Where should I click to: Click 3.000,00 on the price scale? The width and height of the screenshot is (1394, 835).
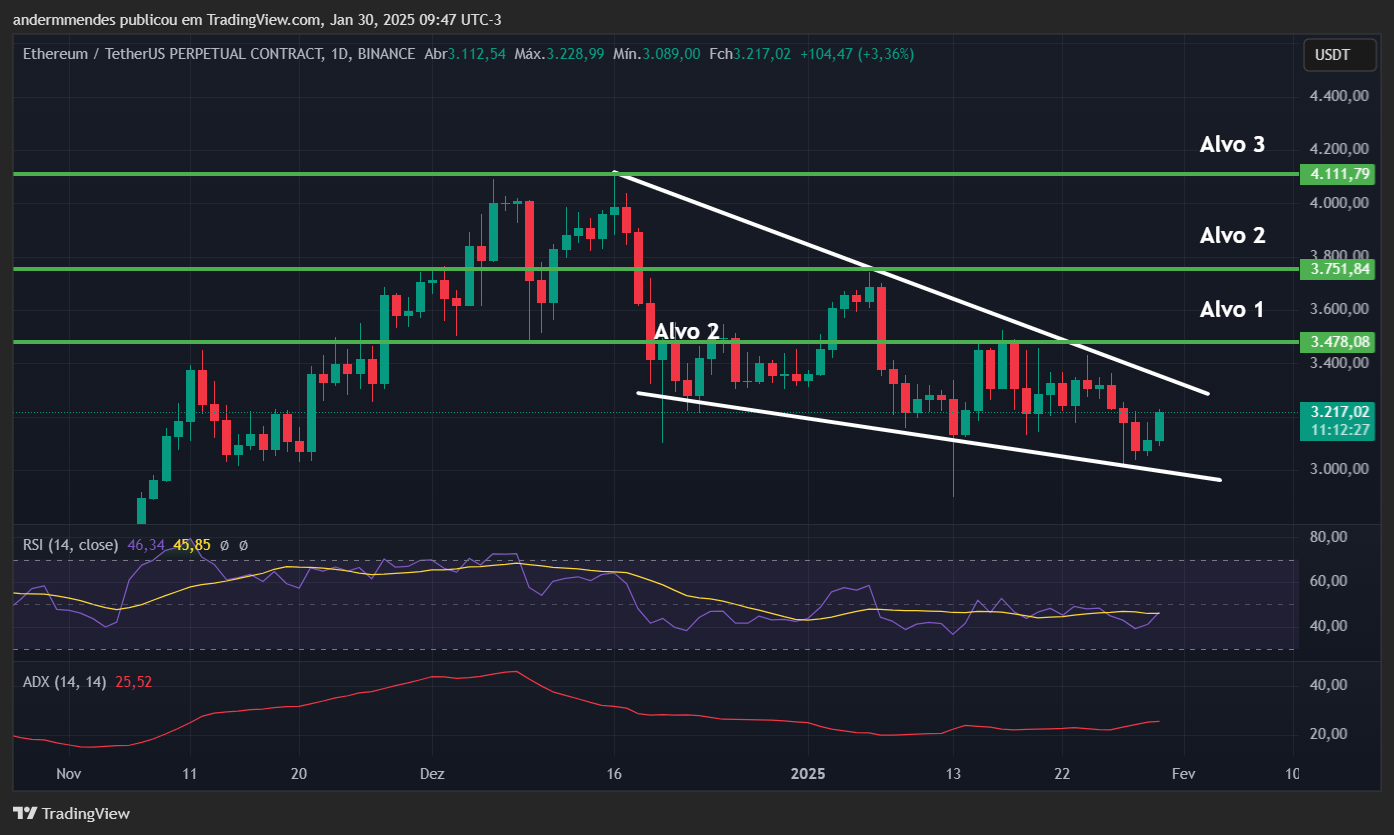pyautogui.click(x=1340, y=469)
